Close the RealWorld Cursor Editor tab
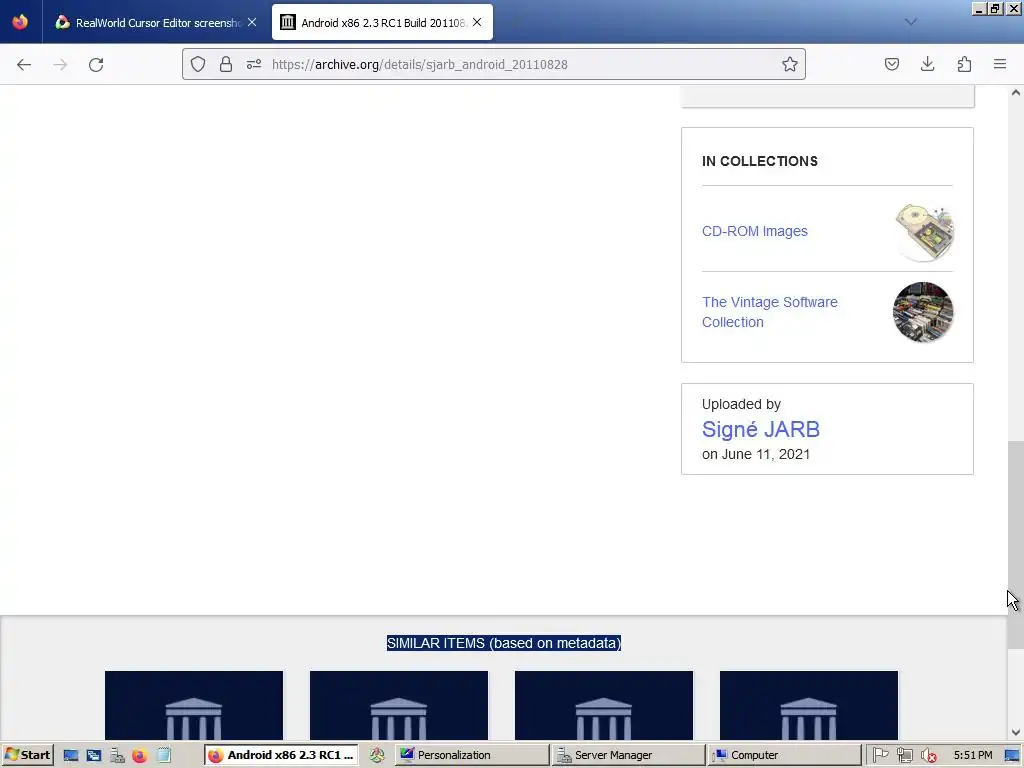1024x768 pixels. coord(252,22)
